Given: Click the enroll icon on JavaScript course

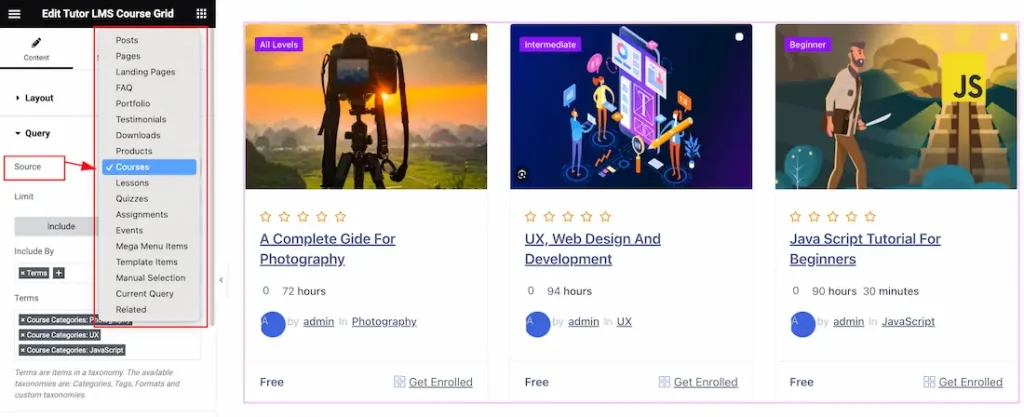Looking at the screenshot, I should point(929,382).
